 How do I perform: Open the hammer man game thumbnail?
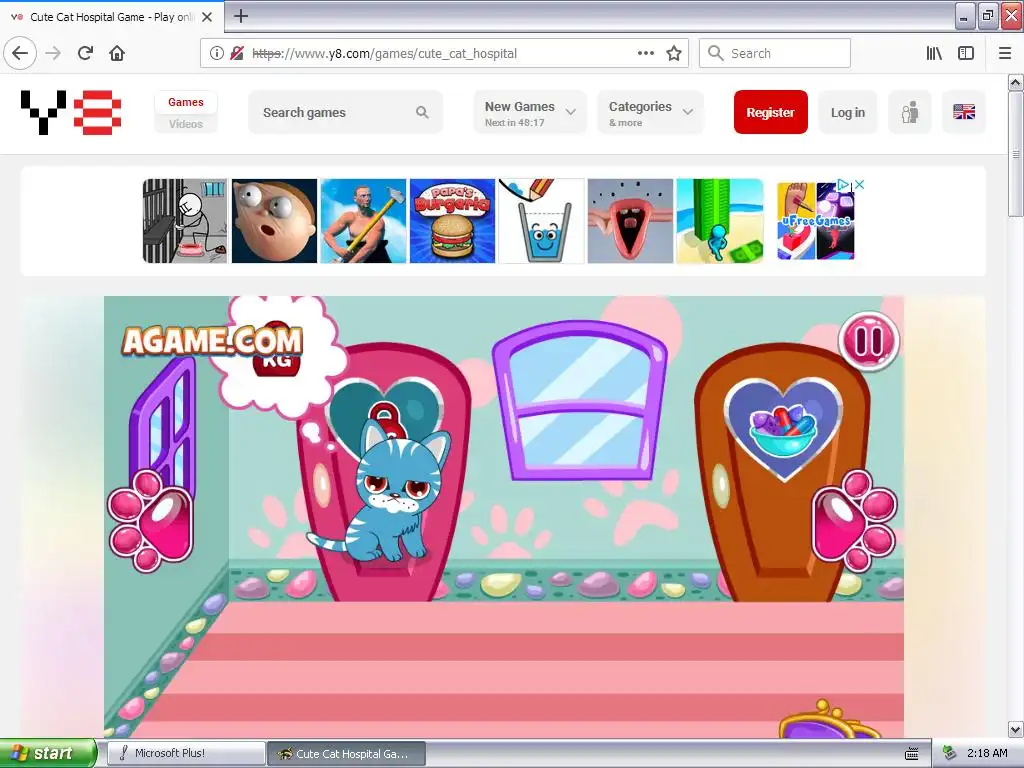coord(363,221)
